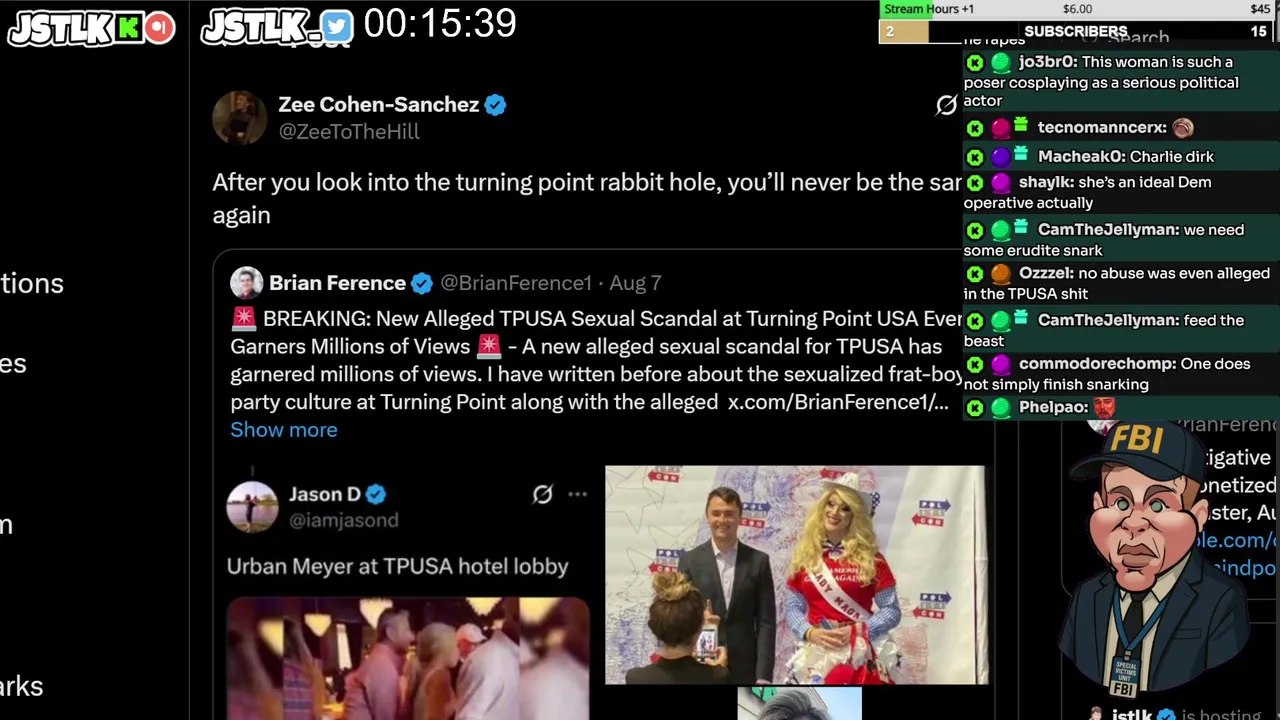Click the emote in tecnomanncerx's message
Screen dimensions: 1280x720
1183,127
